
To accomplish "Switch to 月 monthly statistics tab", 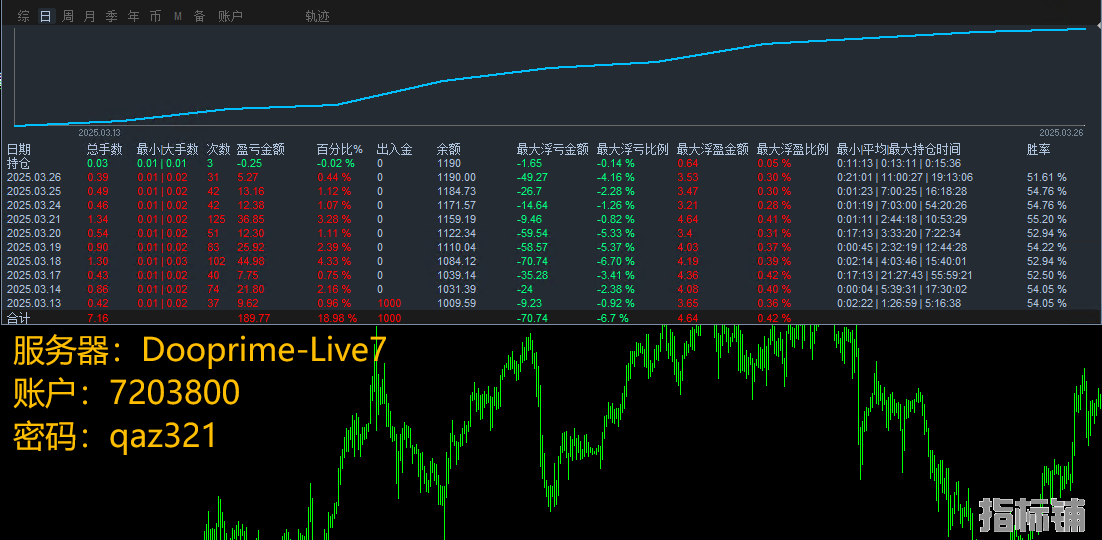I will pos(89,17).
